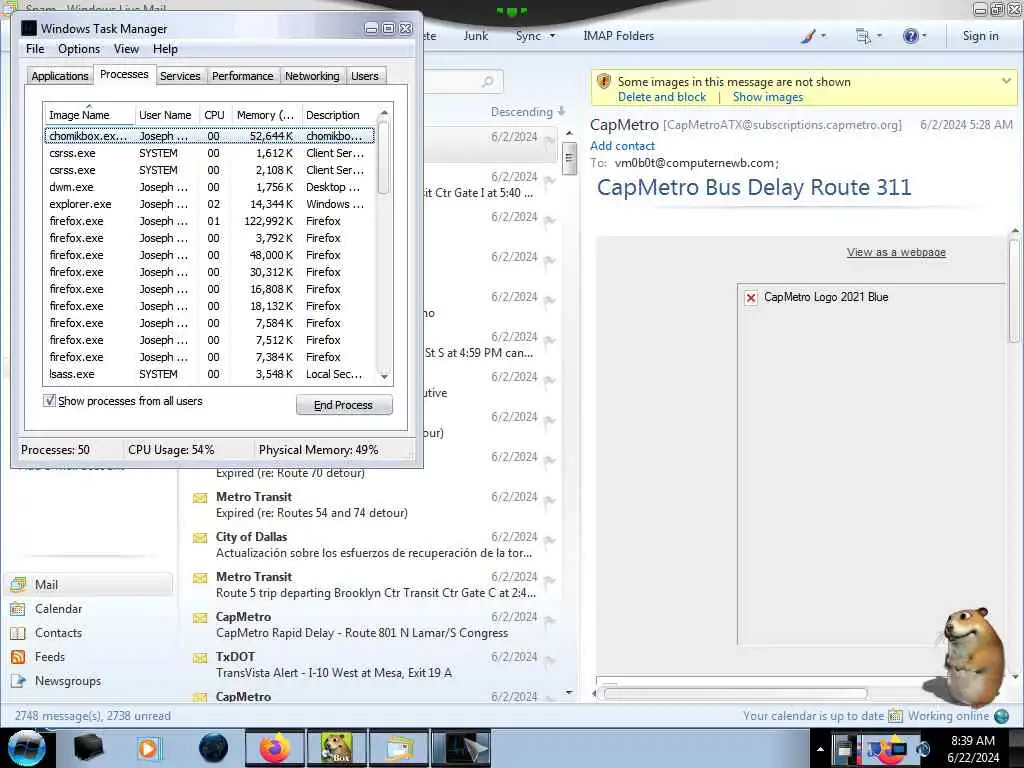Open the menus toolbar icon in Mail
1024x768 pixels.
pyautogui.click(x=863, y=36)
